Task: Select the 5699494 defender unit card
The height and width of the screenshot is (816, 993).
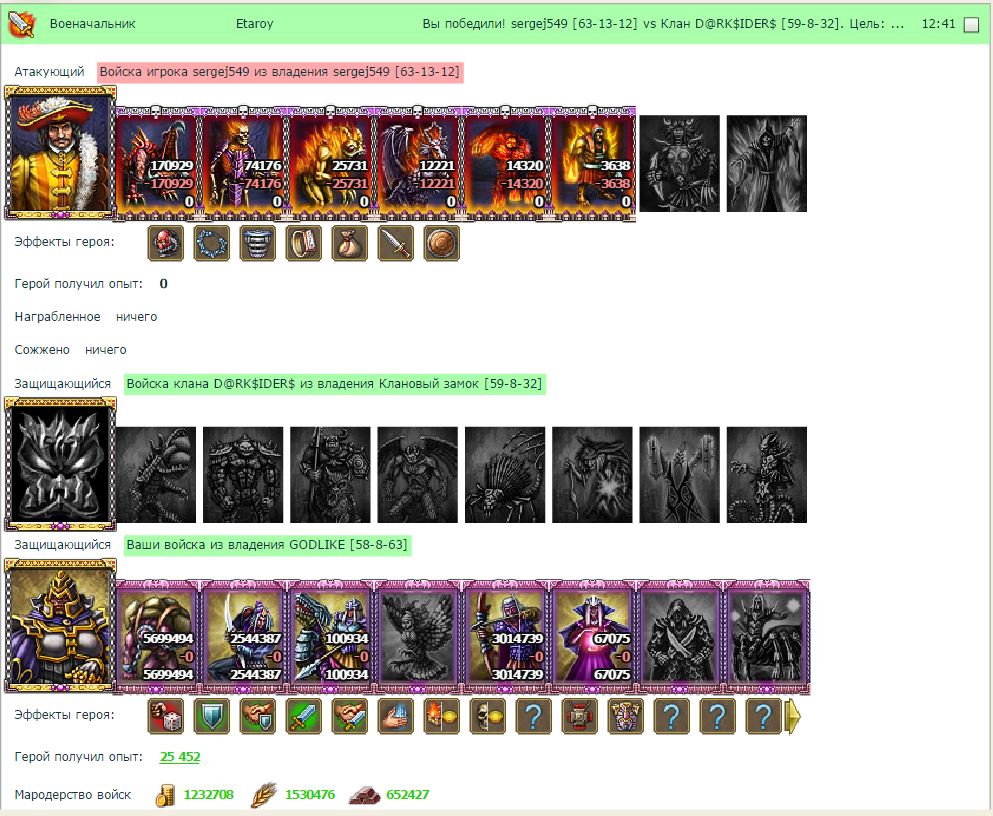Action: [x=156, y=636]
